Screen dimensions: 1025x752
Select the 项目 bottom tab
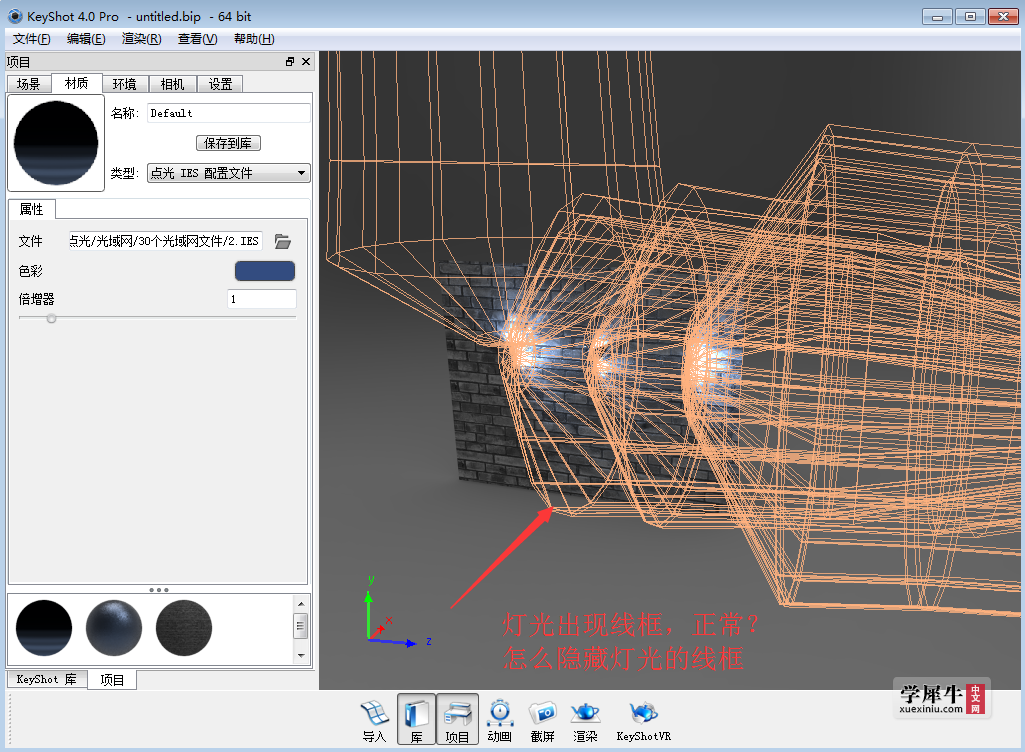[112, 680]
